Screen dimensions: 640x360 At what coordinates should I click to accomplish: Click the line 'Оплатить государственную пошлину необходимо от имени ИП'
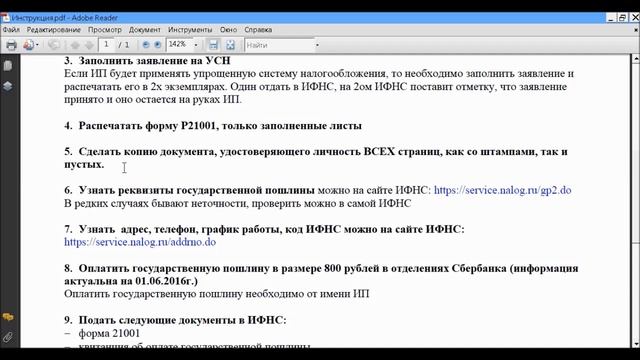(x=217, y=294)
